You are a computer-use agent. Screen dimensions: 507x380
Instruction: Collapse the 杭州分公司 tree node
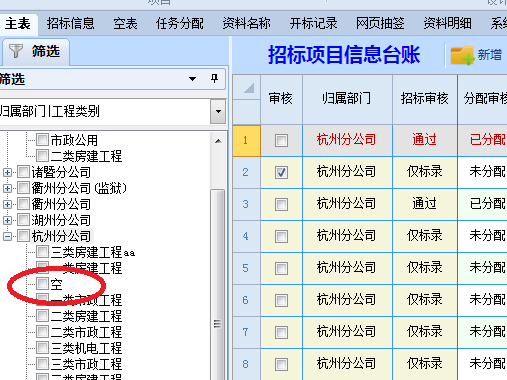[x=7, y=236]
